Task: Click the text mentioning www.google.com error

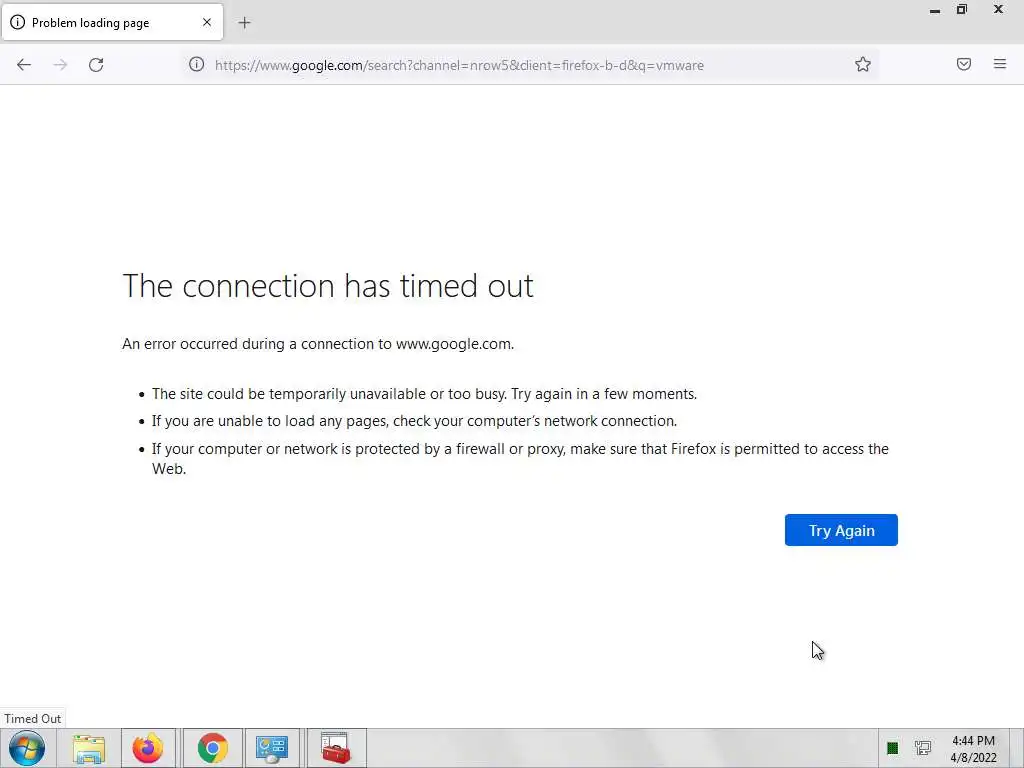Action: click(318, 344)
